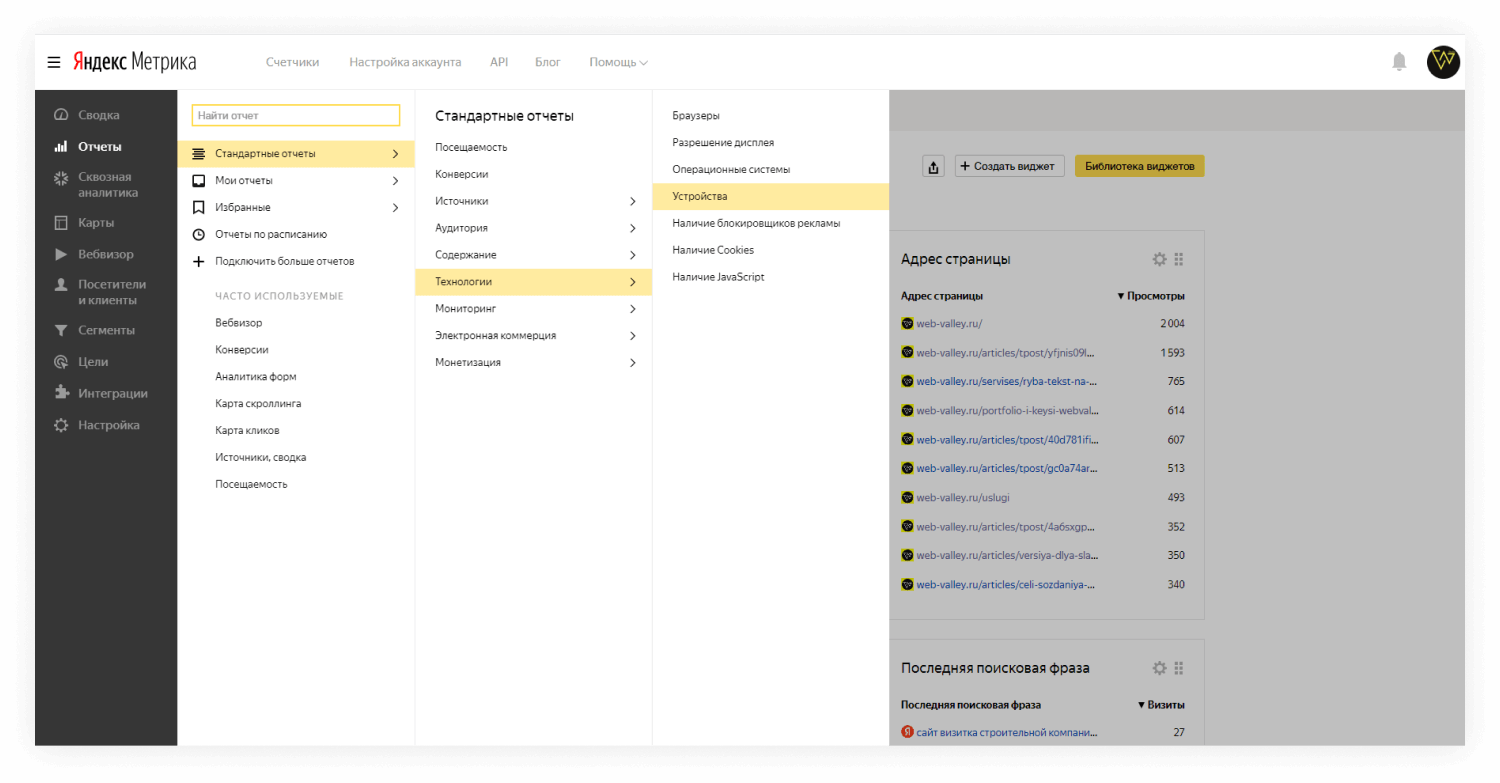
Task: Click the Мои отчеты icon
Action: coord(198,181)
